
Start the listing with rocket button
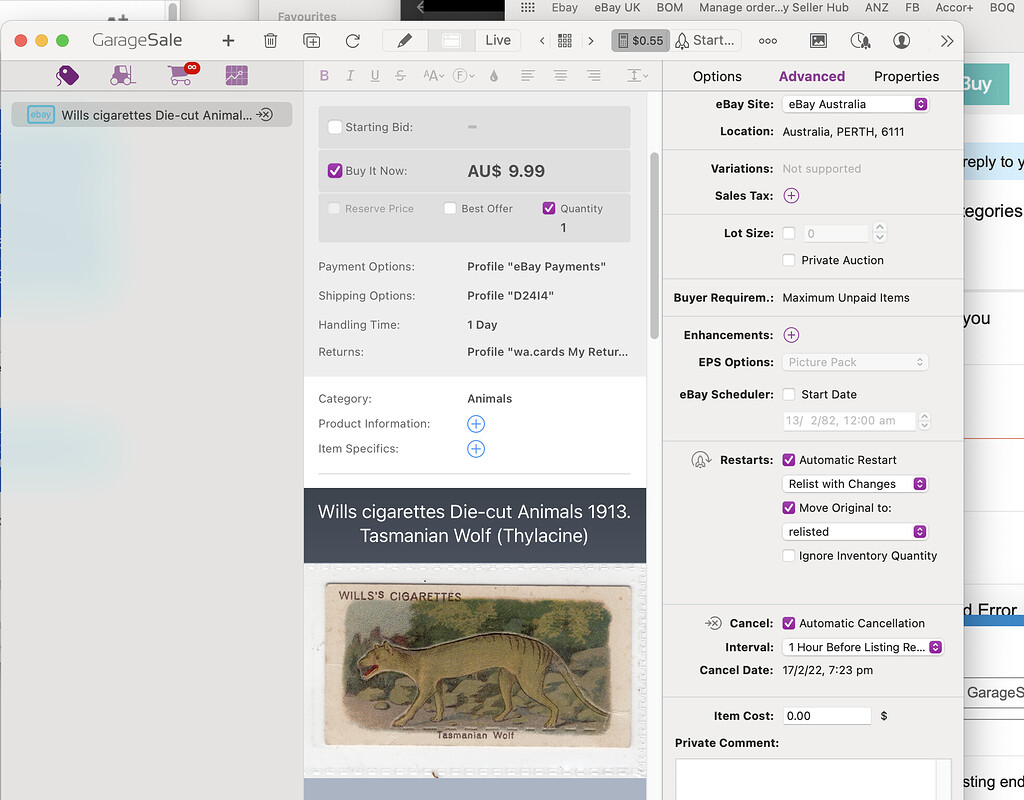click(x=705, y=40)
